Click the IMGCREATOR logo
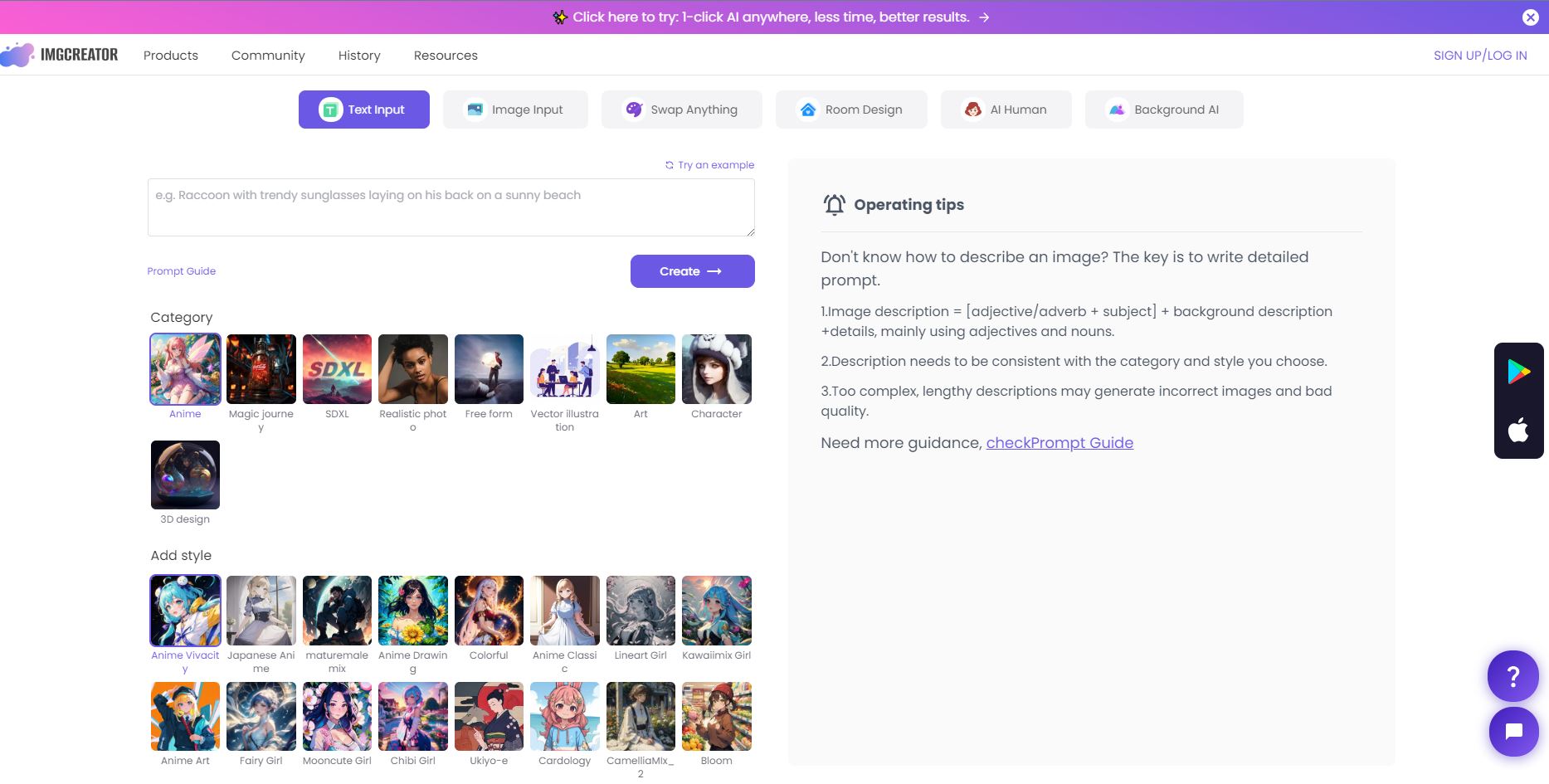Viewport: 1549px width, 784px height. pos(60,55)
